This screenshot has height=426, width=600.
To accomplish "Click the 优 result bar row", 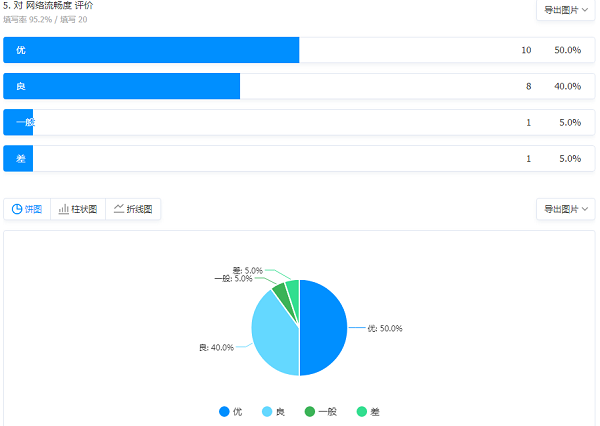I will [x=299, y=50].
